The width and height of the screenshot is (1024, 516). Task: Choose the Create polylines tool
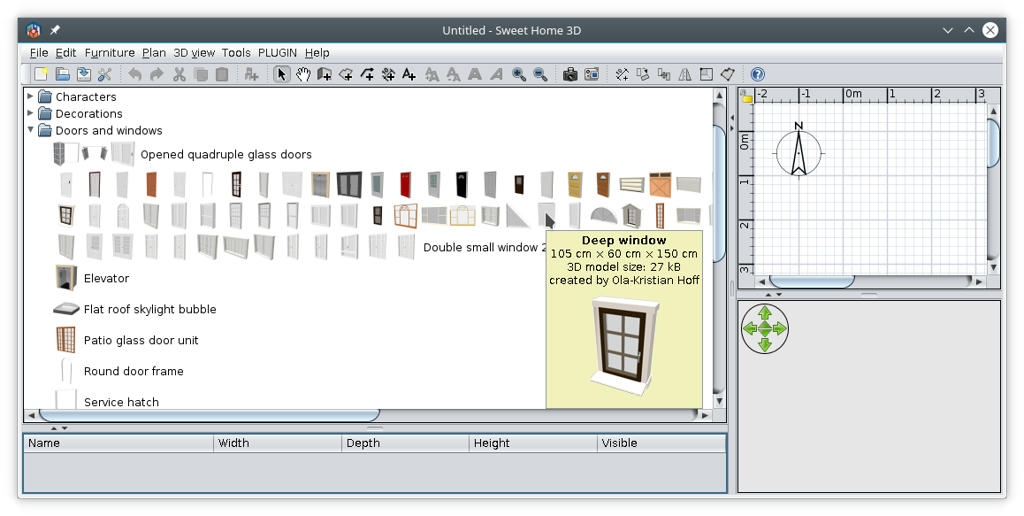pyautogui.click(x=368, y=74)
